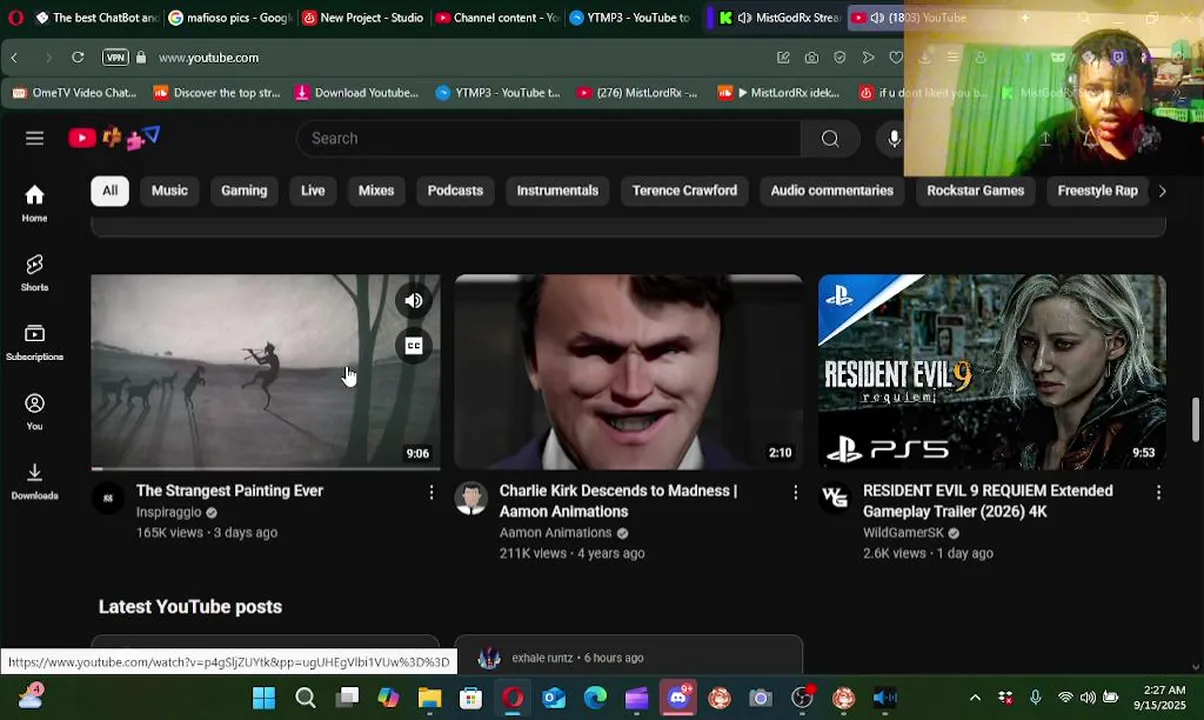The image size is (1204, 720).
Task: Open Windows taskbar search
Action: point(305,698)
